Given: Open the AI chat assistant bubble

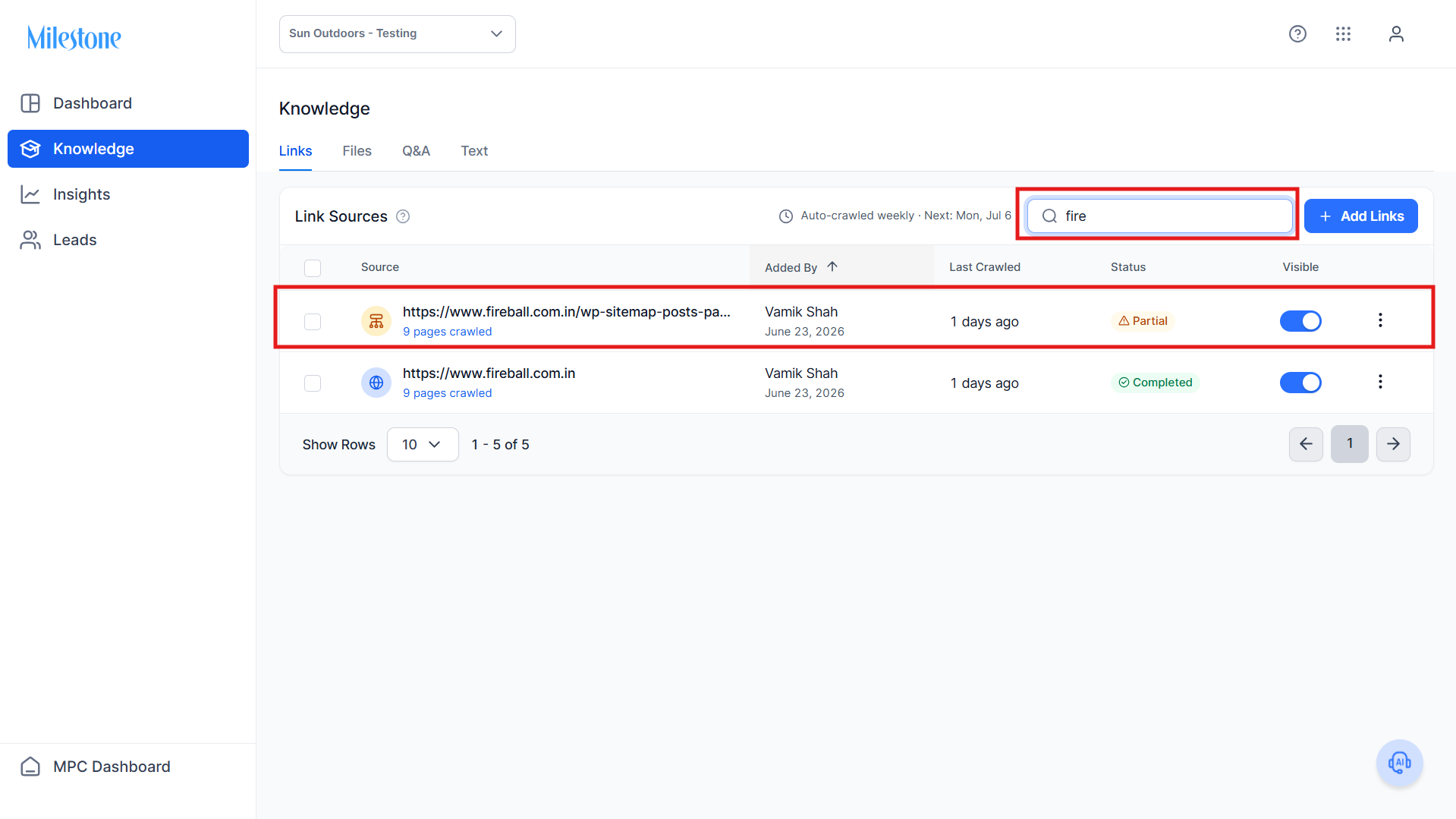Looking at the screenshot, I should pos(1399,763).
